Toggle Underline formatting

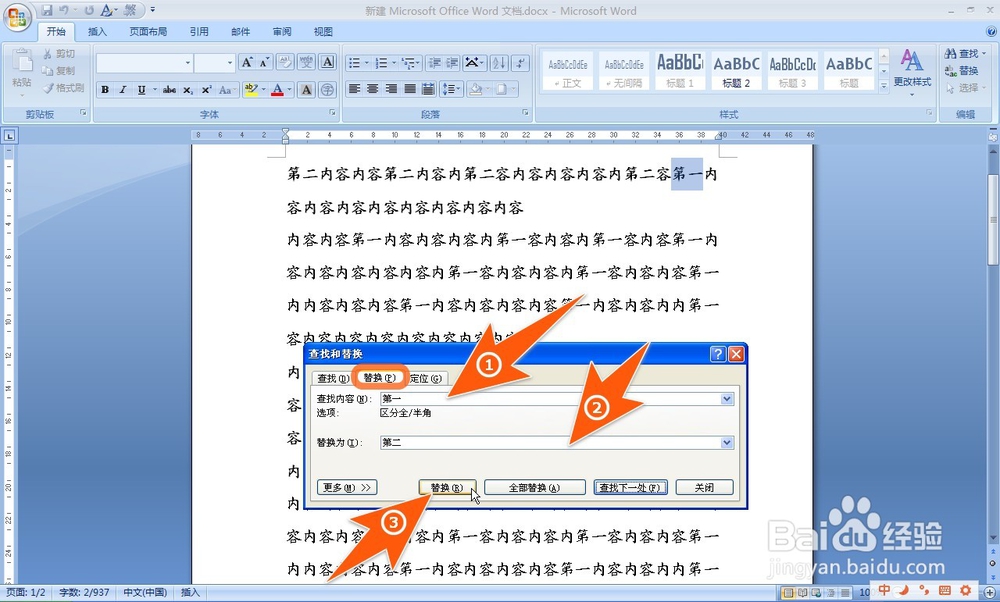(x=141, y=90)
